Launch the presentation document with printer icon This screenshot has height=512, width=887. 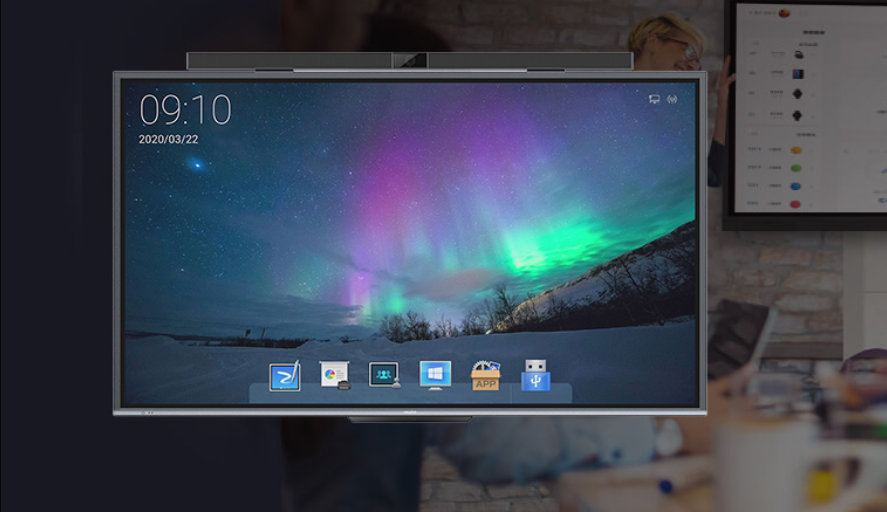[334, 375]
